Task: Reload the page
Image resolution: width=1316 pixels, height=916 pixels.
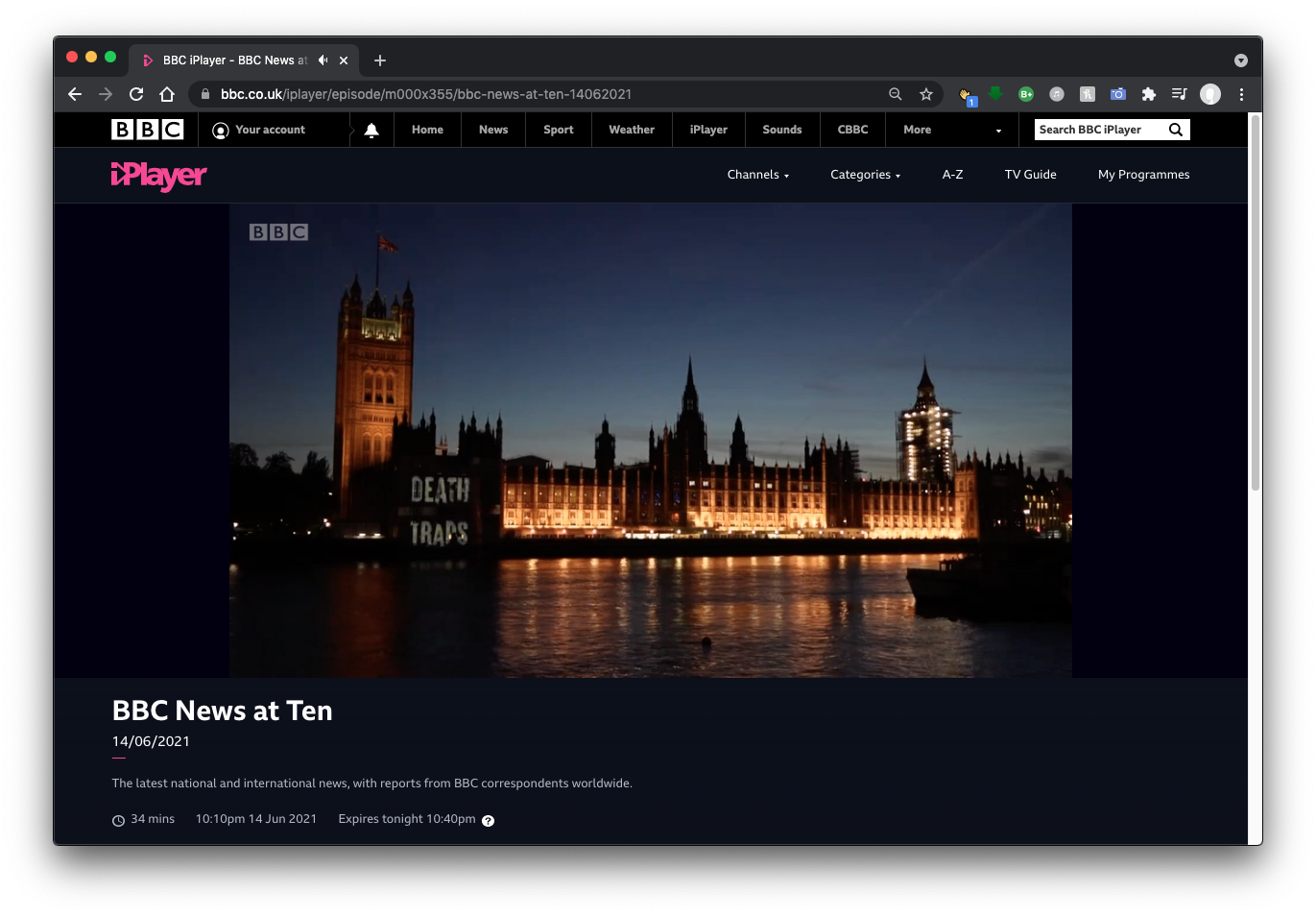Action: click(136, 94)
